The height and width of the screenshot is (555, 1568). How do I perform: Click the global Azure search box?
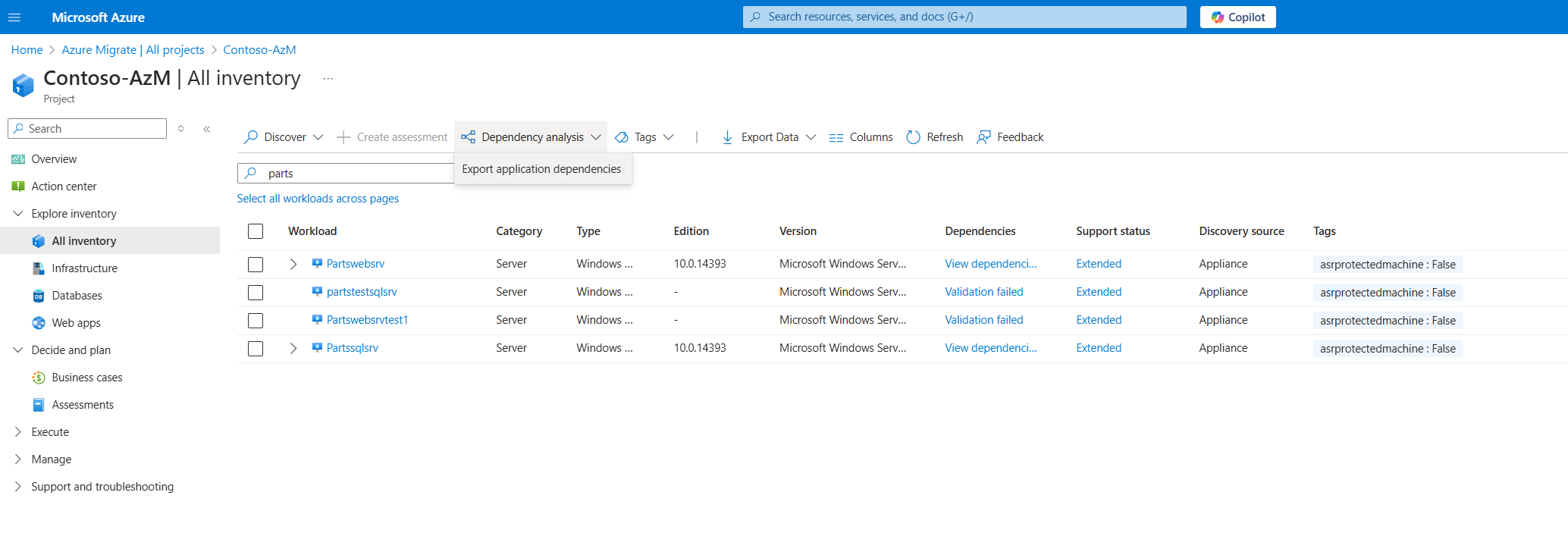pyautogui.click(x=964, y=17)
